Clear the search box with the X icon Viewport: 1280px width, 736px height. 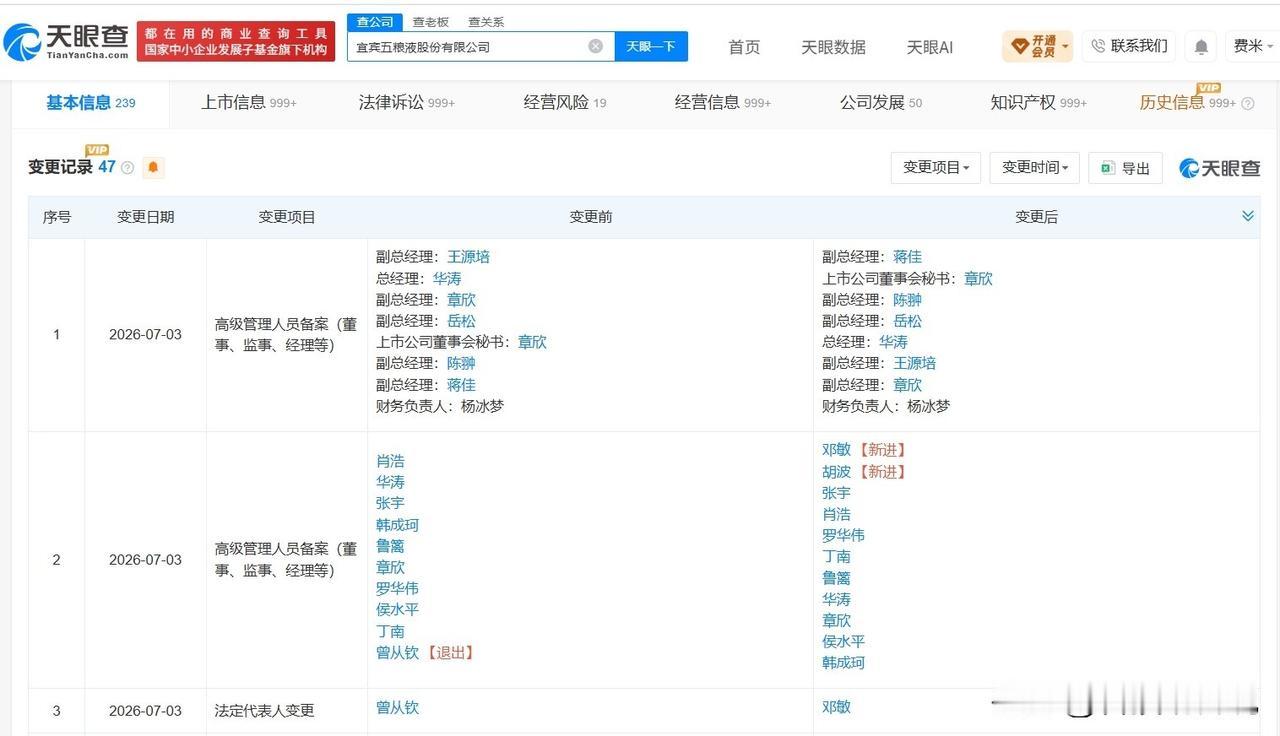click(x=595, y=46)
